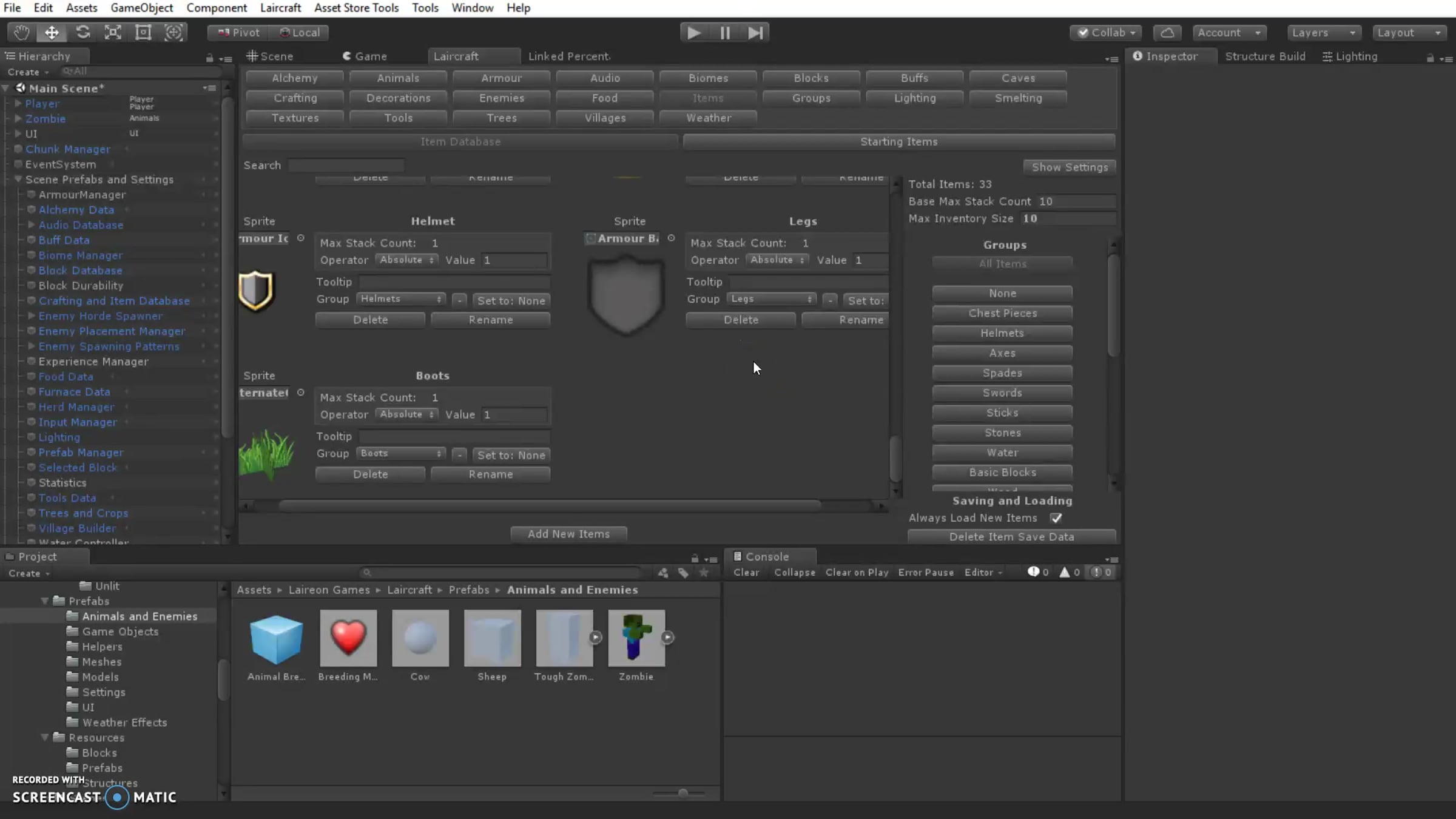Open the Project search-by-label filter icon
Image resolution: width=1456 pixels, height=819 pixels.
click(x=684, y=573)
